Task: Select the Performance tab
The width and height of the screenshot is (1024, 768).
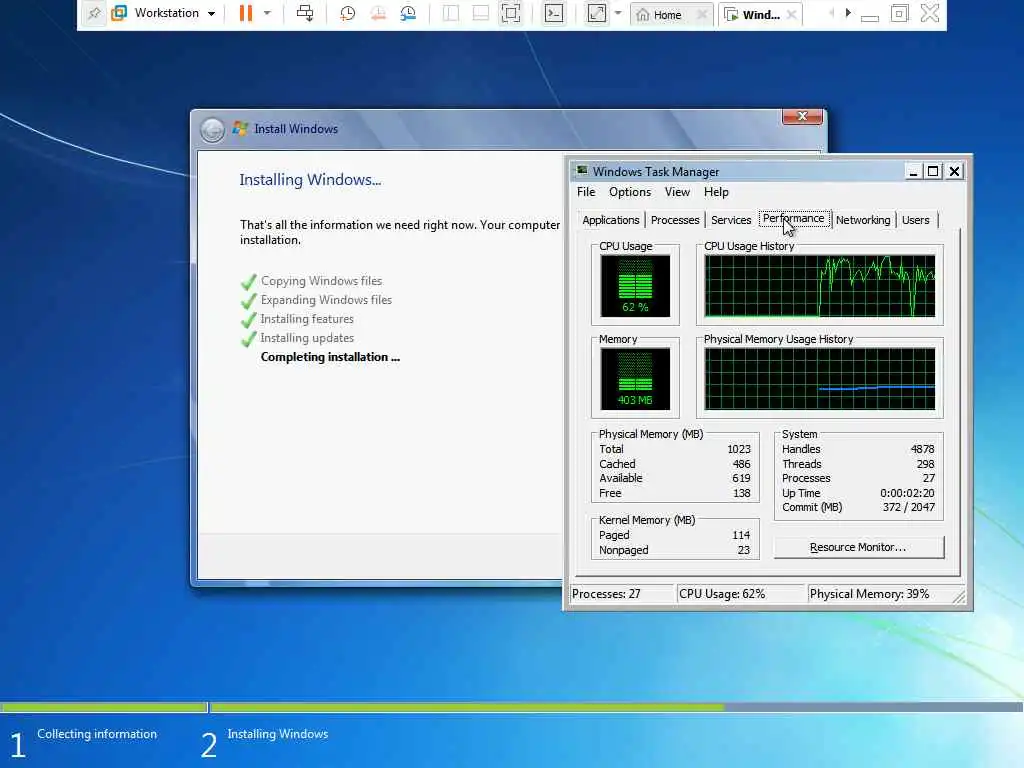Action: point(794,219)
